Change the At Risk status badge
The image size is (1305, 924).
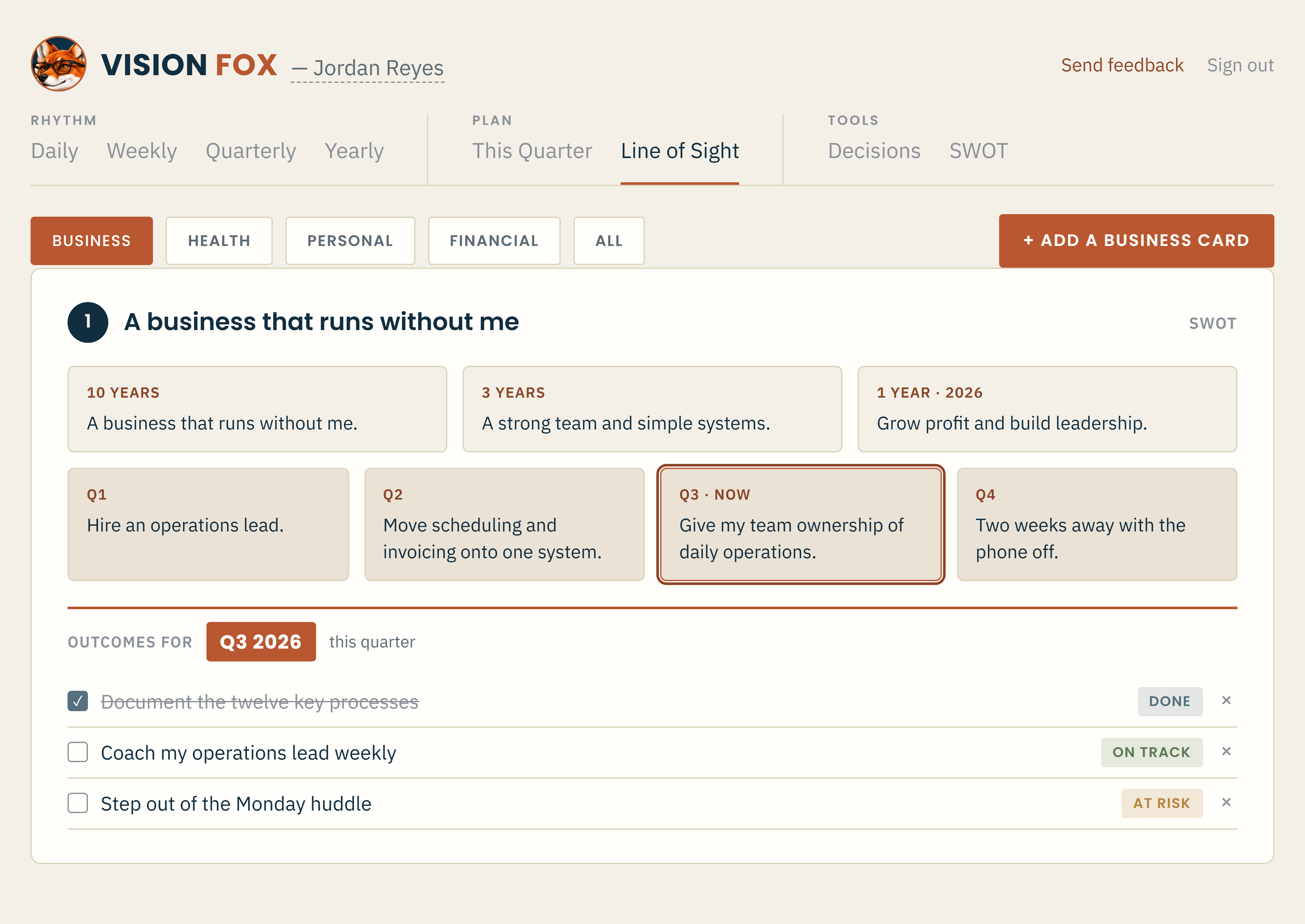[x=1162, y=803]
